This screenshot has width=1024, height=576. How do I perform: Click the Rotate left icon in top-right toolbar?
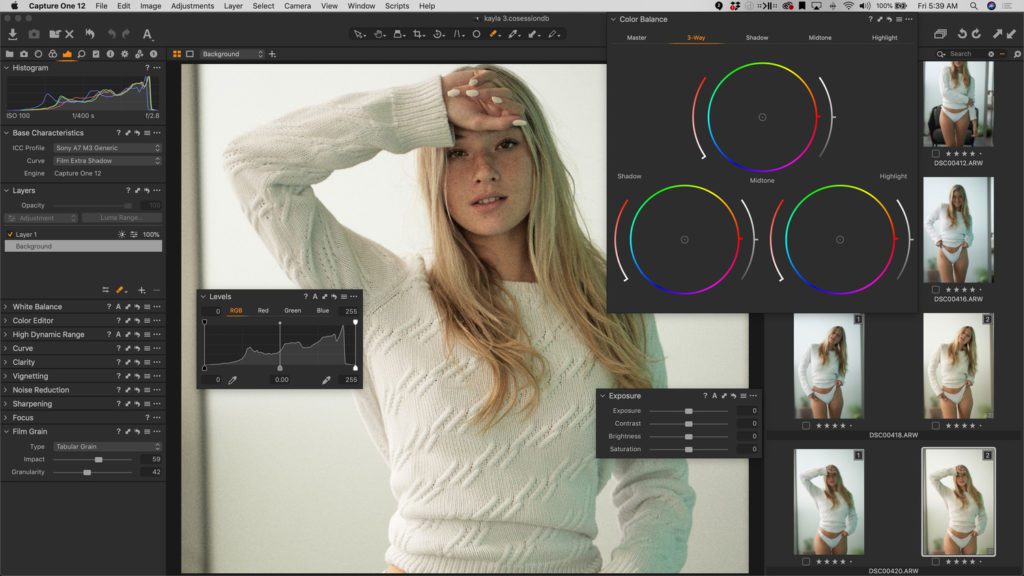(962, 34)
